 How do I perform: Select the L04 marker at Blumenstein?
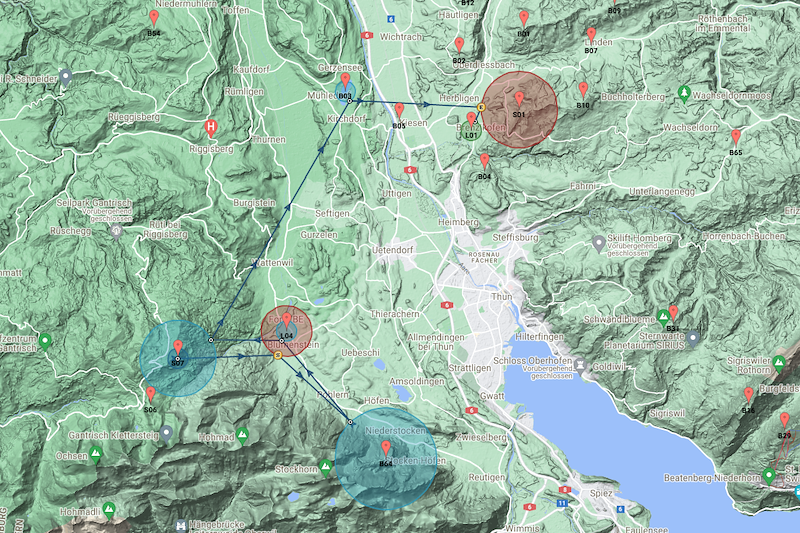coord(287,323)
